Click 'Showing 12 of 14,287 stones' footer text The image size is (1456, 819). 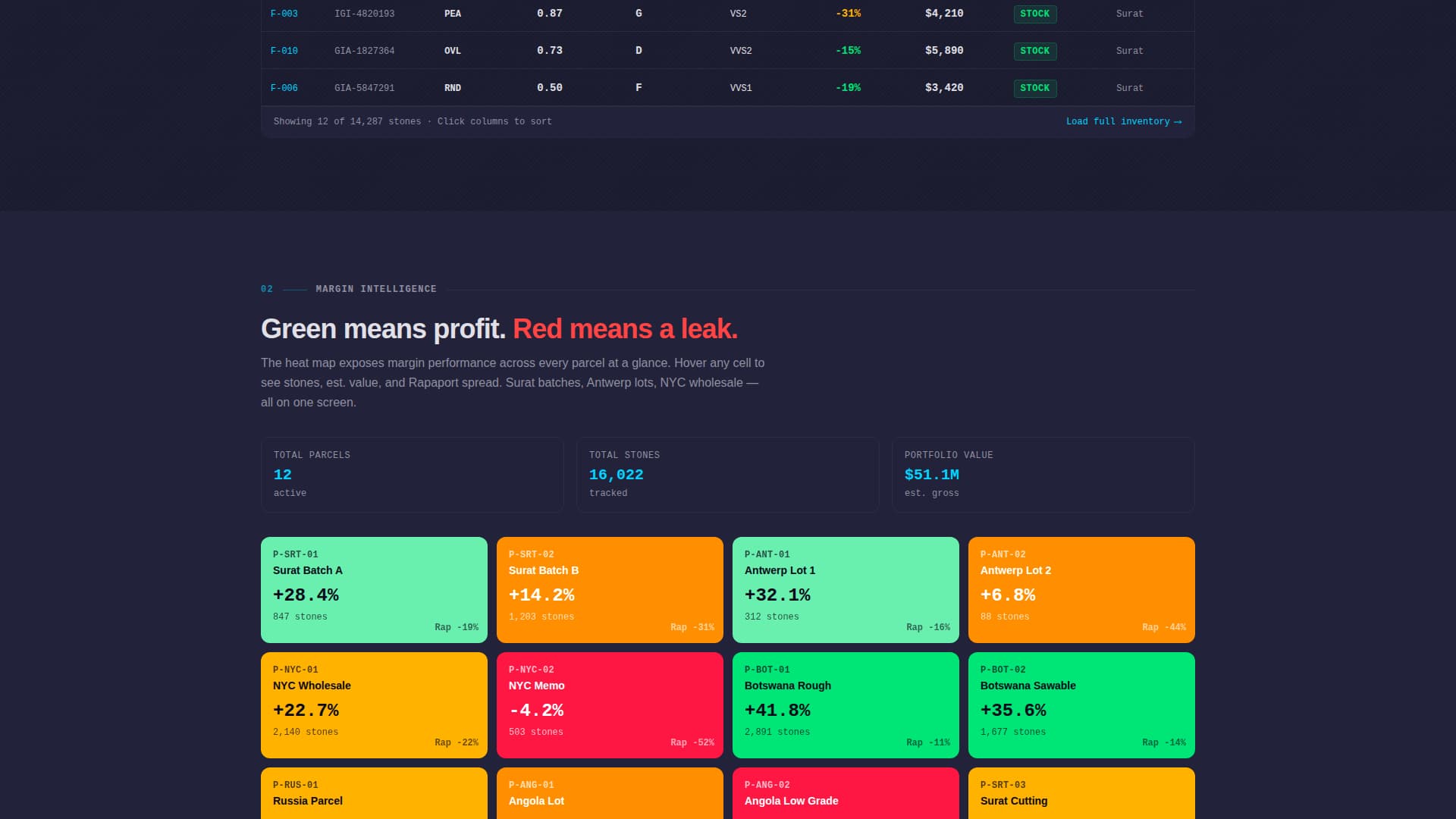tap(347, 121)
